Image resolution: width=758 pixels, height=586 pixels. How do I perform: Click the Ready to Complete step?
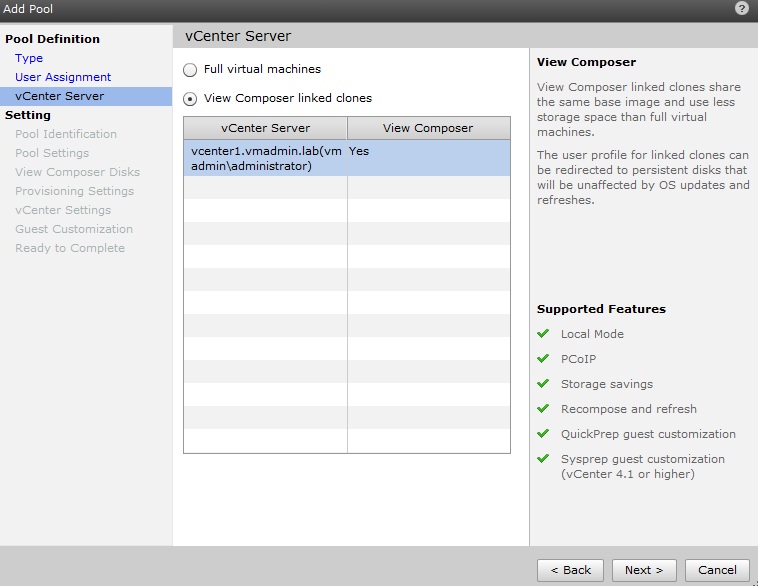pos(70,248)
